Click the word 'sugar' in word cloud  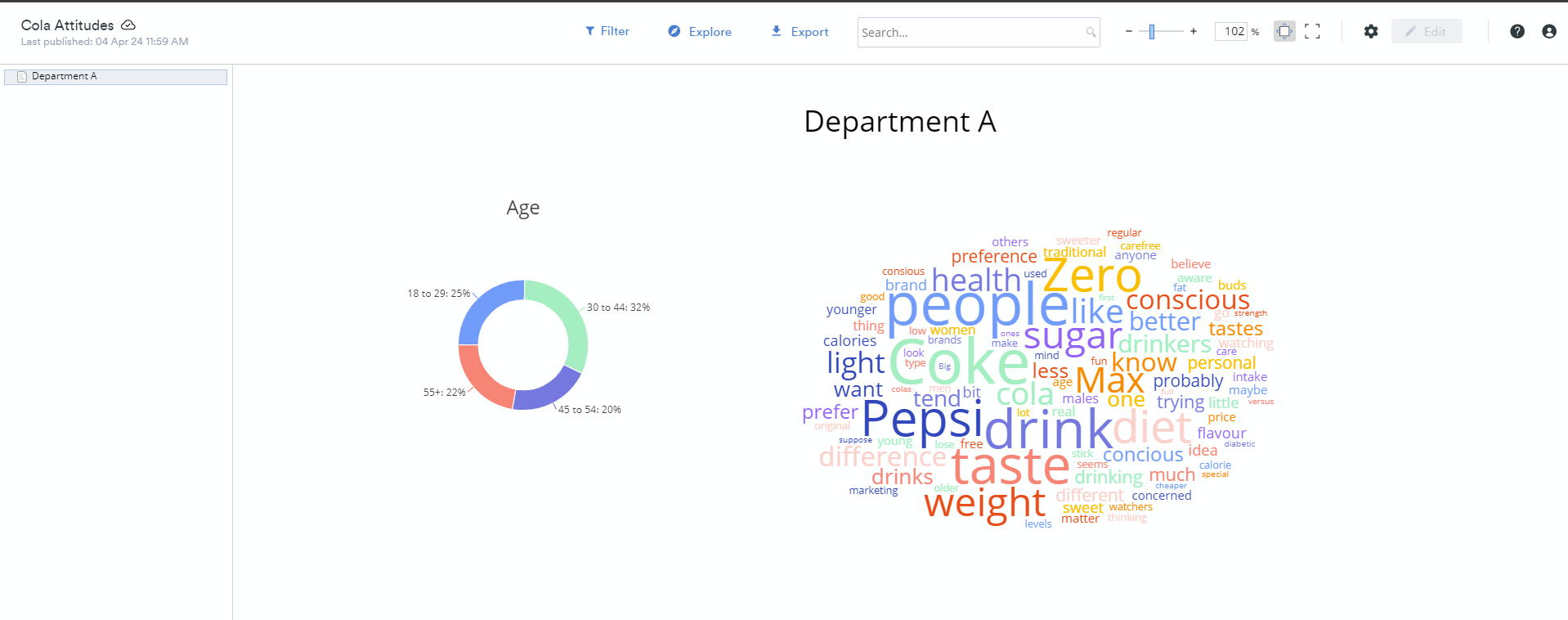tap(1072, 336)
